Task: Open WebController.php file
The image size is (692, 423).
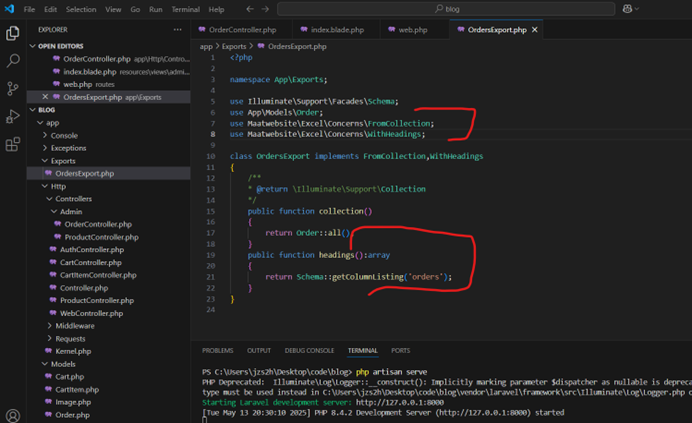Action: (x=109, y=313)
